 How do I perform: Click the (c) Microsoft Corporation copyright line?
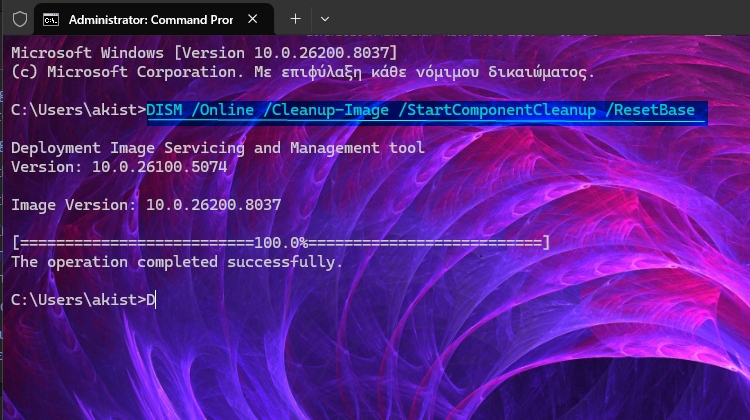click(x=303, y=72)
